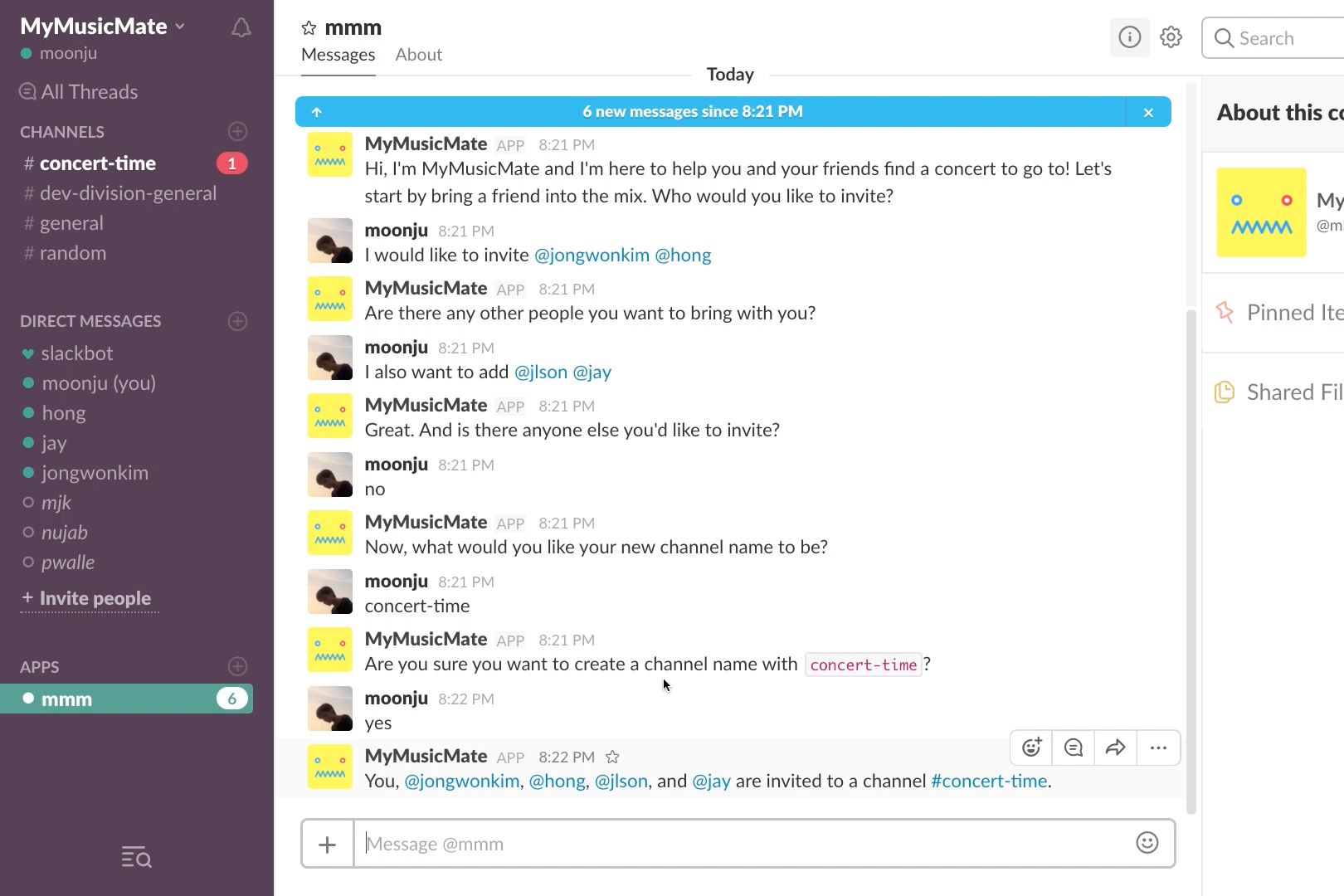Add a new channel plus icon
This screenshot has width=1344, height=896.
click(237, 132)
